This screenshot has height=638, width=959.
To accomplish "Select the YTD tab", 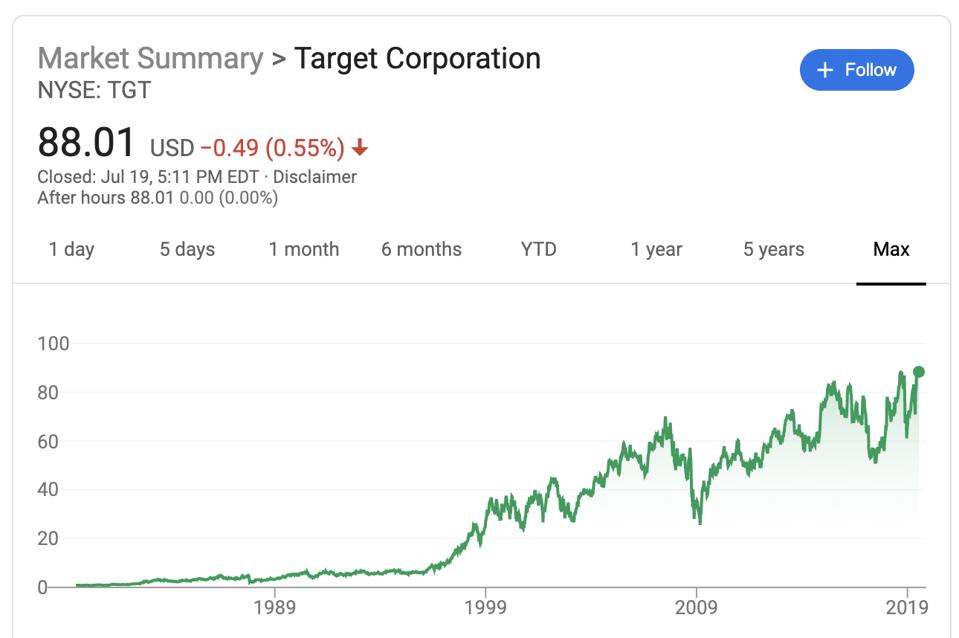I will 538,249.
